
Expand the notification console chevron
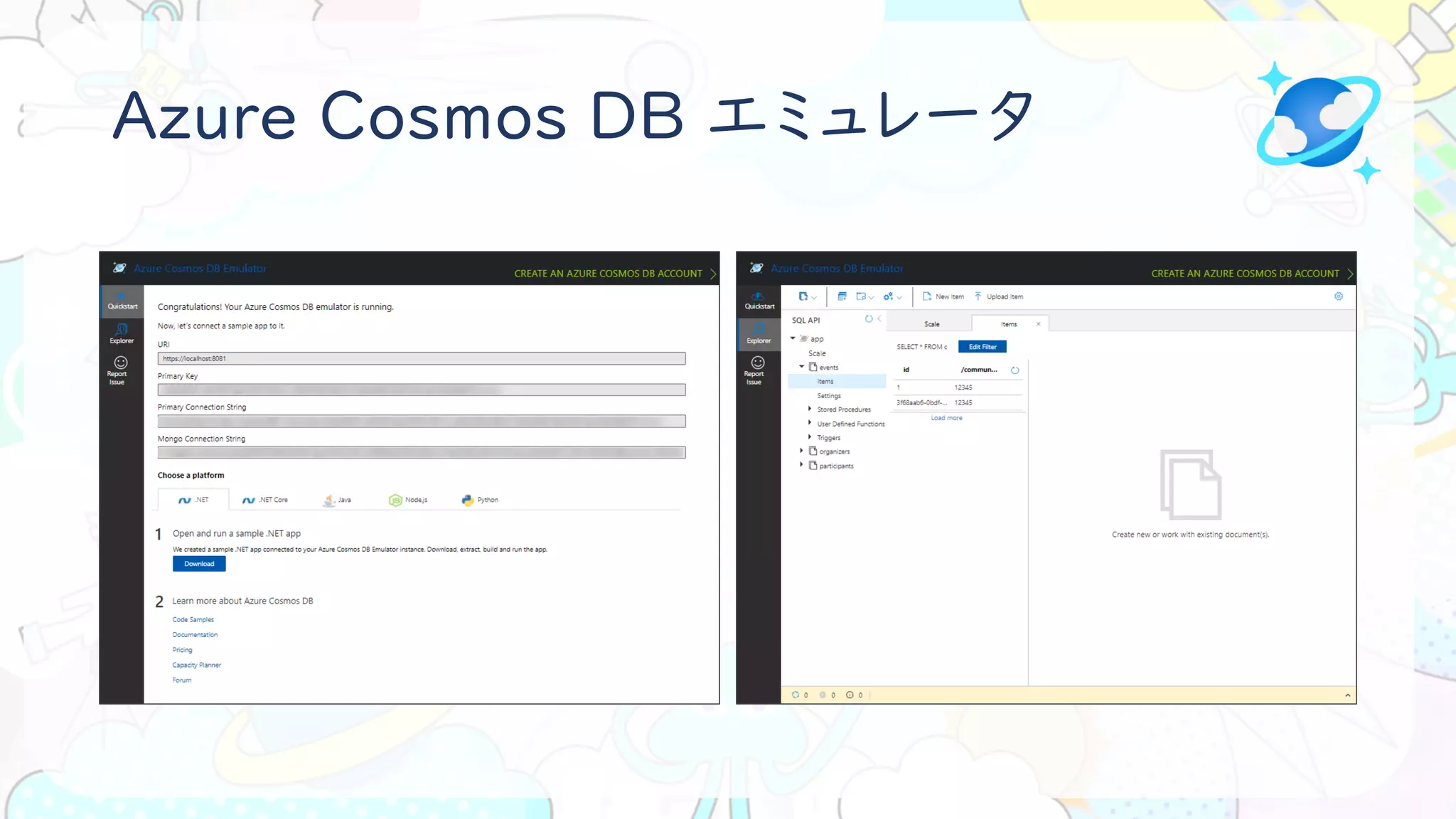[x=1348, y=695]
